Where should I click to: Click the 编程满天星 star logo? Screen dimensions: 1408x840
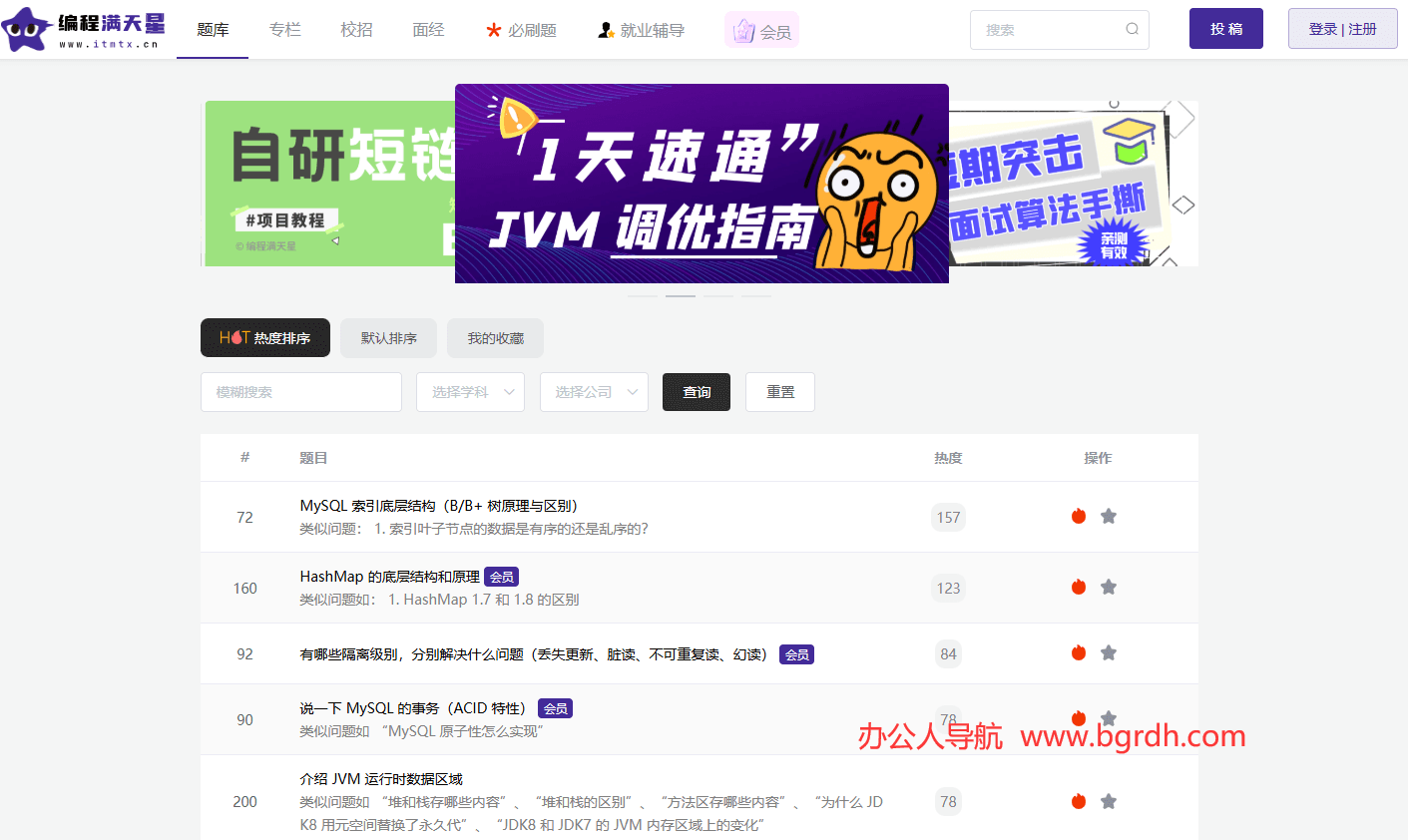(27, 30)
